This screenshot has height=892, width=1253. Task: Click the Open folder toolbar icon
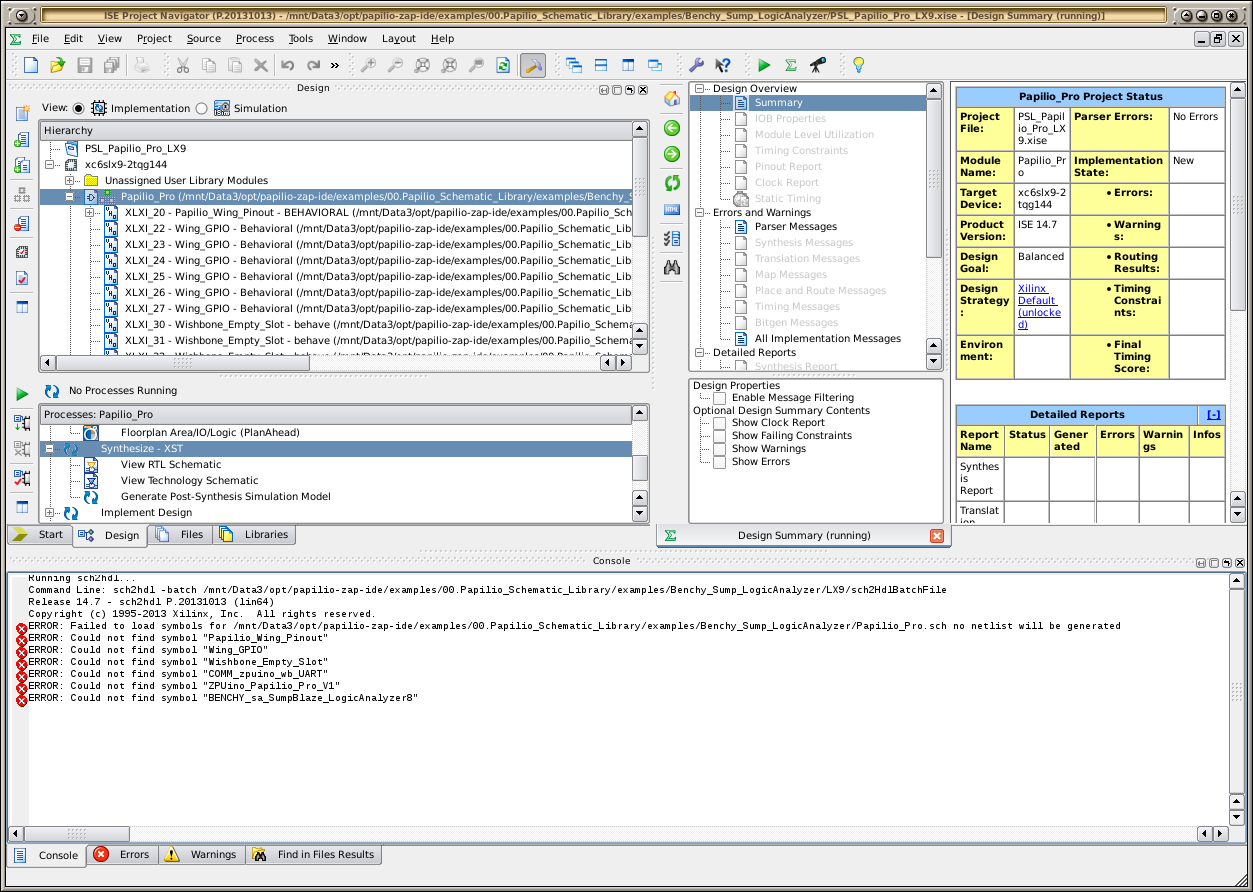tap(57, 65)
